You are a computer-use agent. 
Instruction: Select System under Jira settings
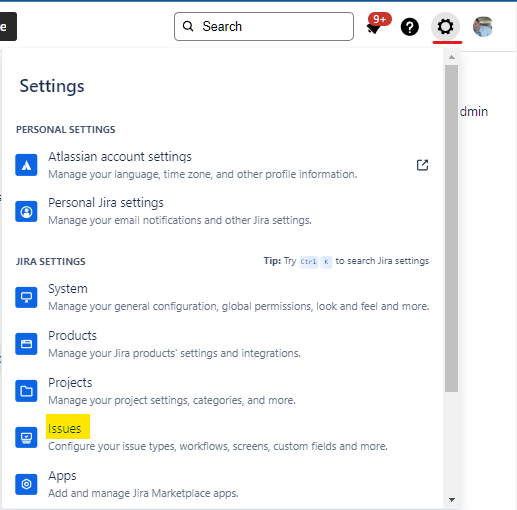click(68, 289)
